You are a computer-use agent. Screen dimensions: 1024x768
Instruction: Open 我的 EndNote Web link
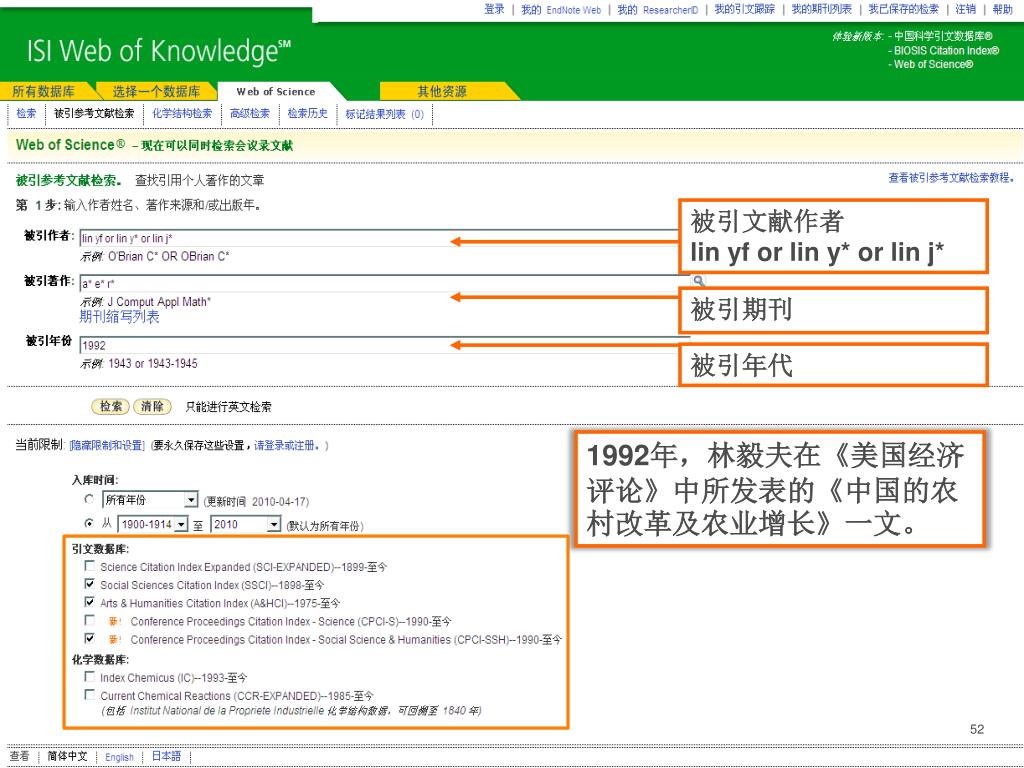tap(561, 10)
